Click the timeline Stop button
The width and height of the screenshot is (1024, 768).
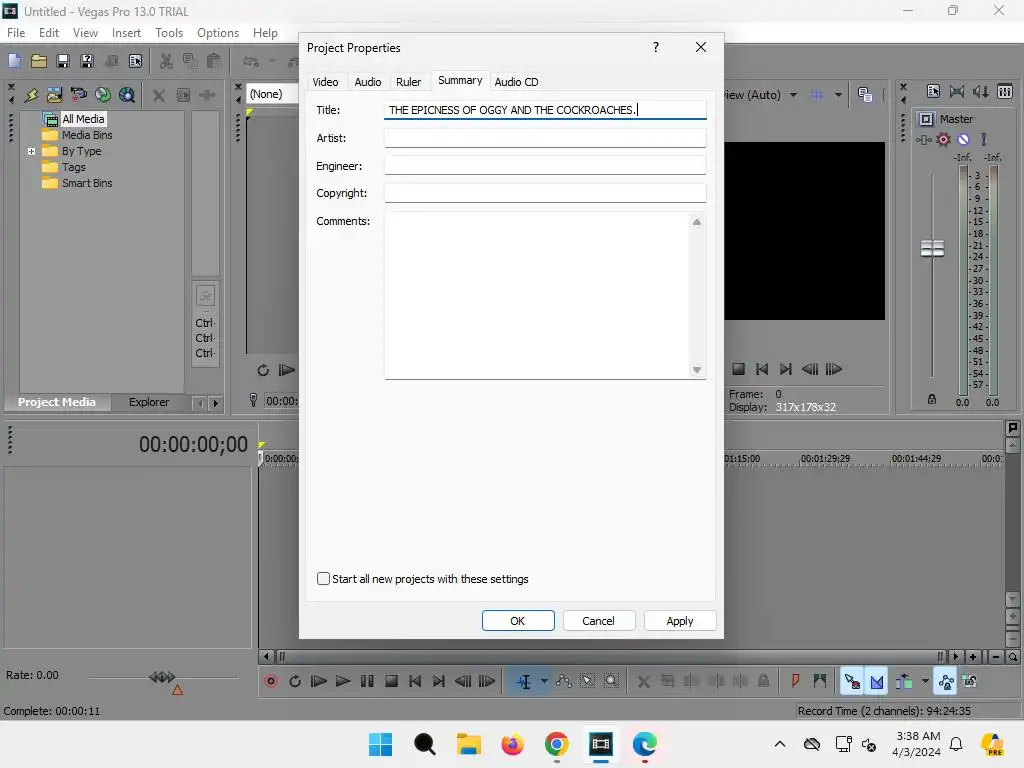[391, 681]
